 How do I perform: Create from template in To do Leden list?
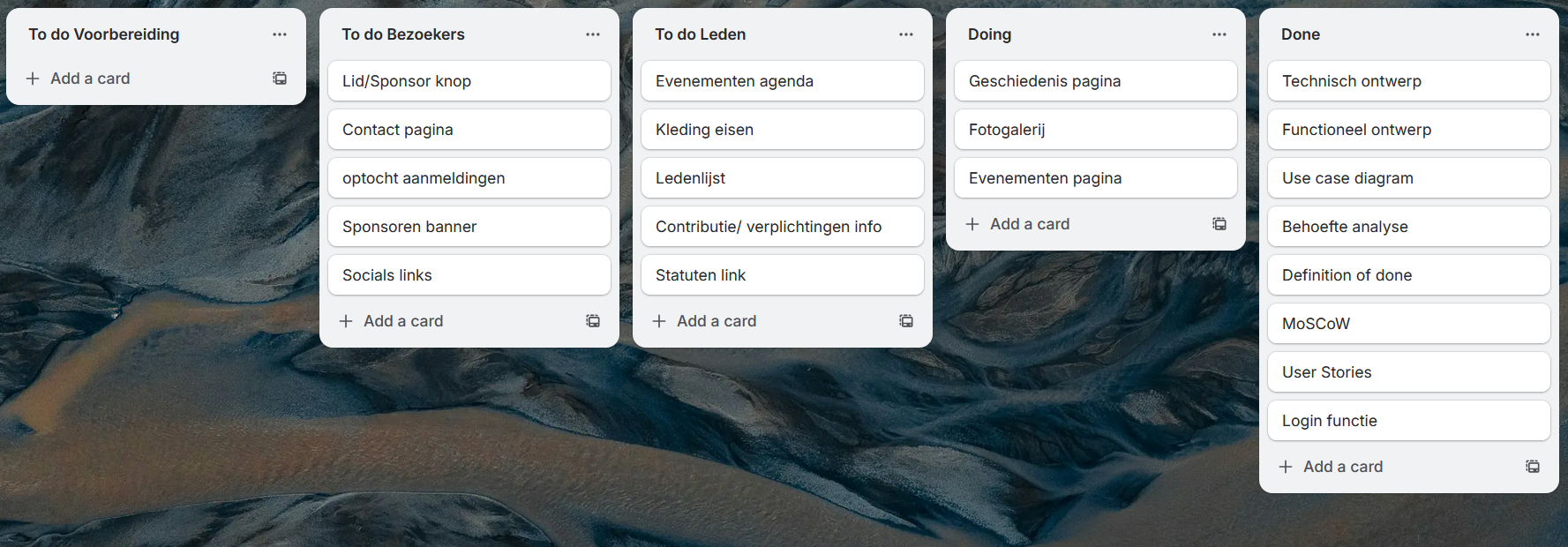click(x=906, y=321)
